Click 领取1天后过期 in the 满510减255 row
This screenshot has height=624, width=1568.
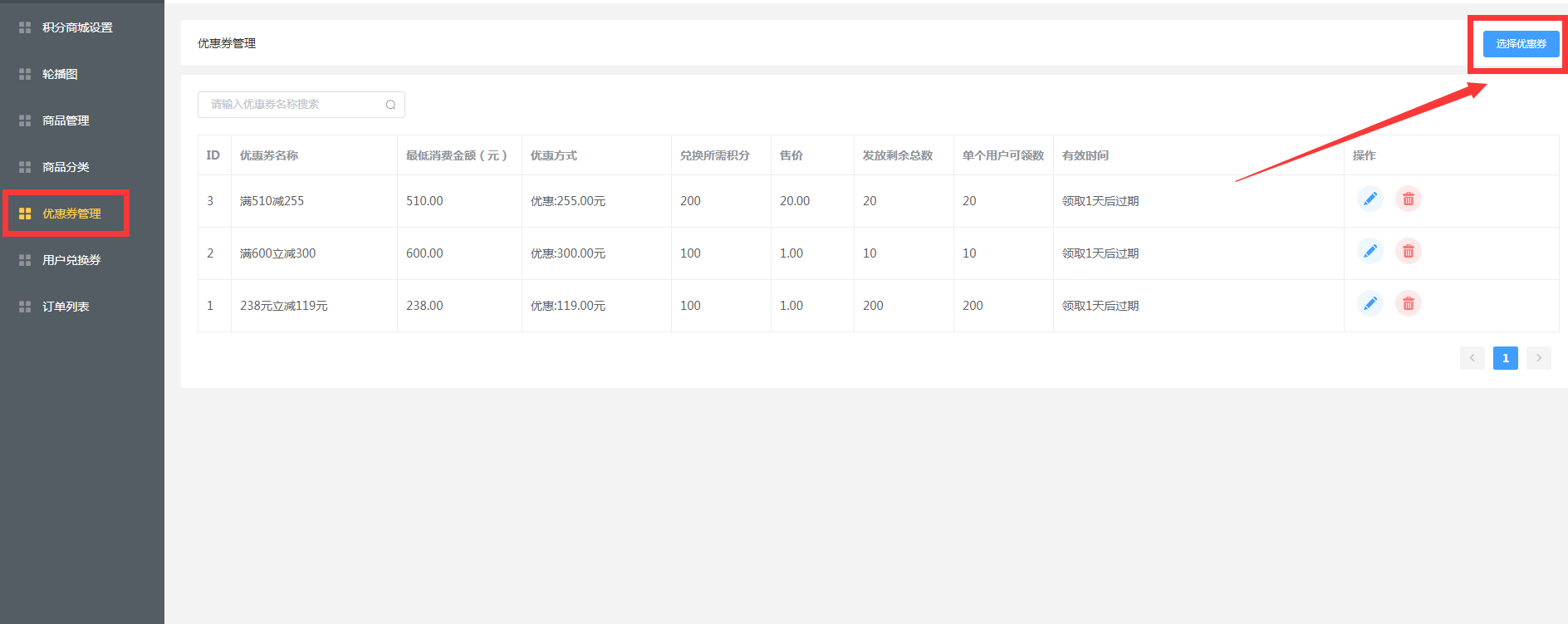tap(1100, 201)
